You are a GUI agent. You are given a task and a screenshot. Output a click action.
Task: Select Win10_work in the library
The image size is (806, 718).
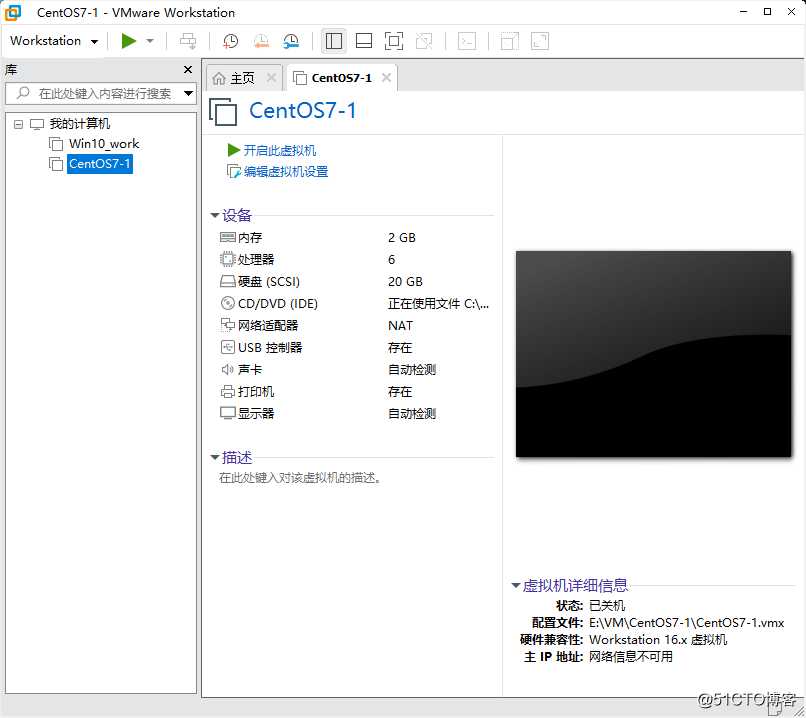[x=104, y=144]
